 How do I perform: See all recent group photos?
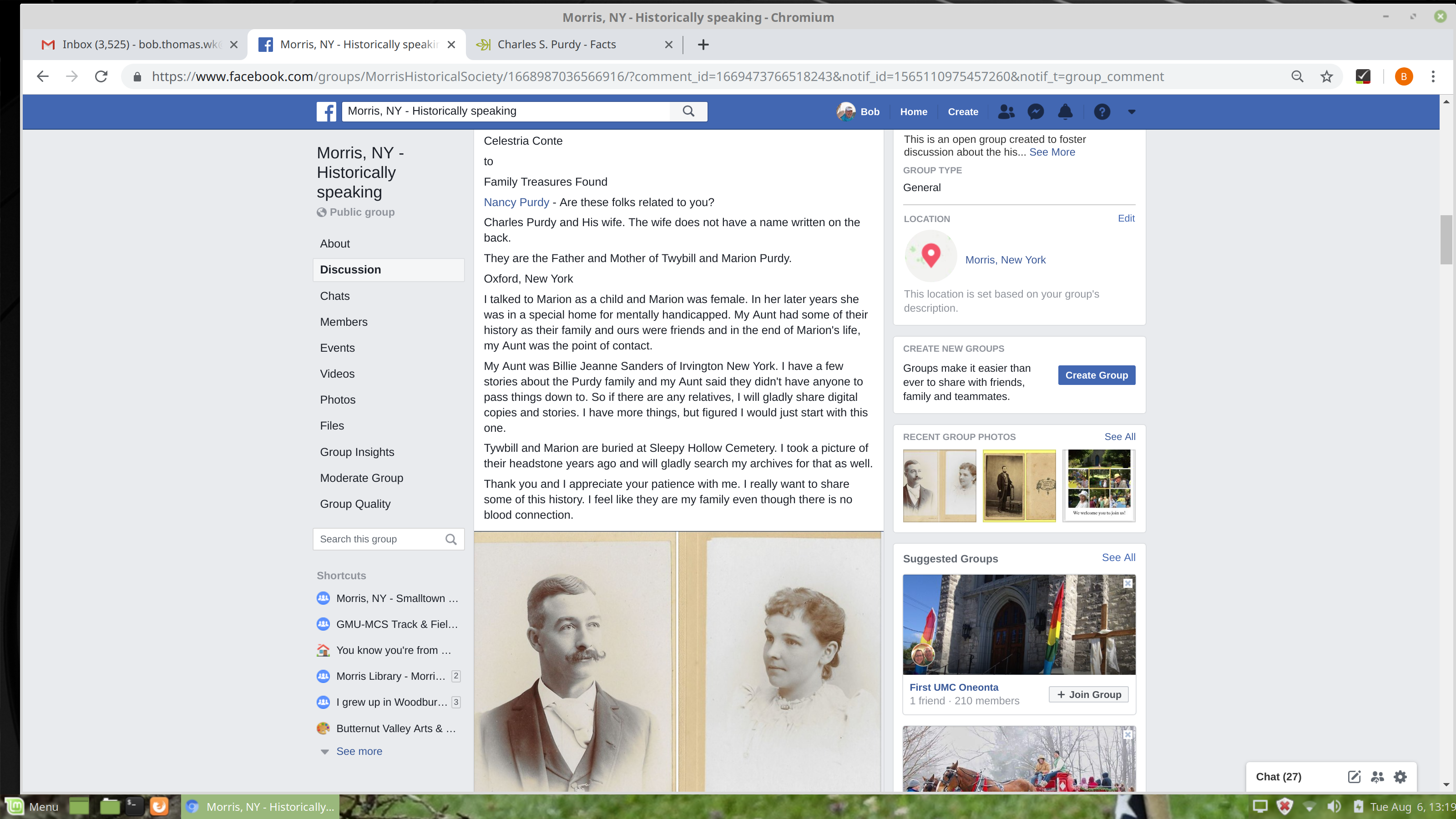[x=1120, y=437]
